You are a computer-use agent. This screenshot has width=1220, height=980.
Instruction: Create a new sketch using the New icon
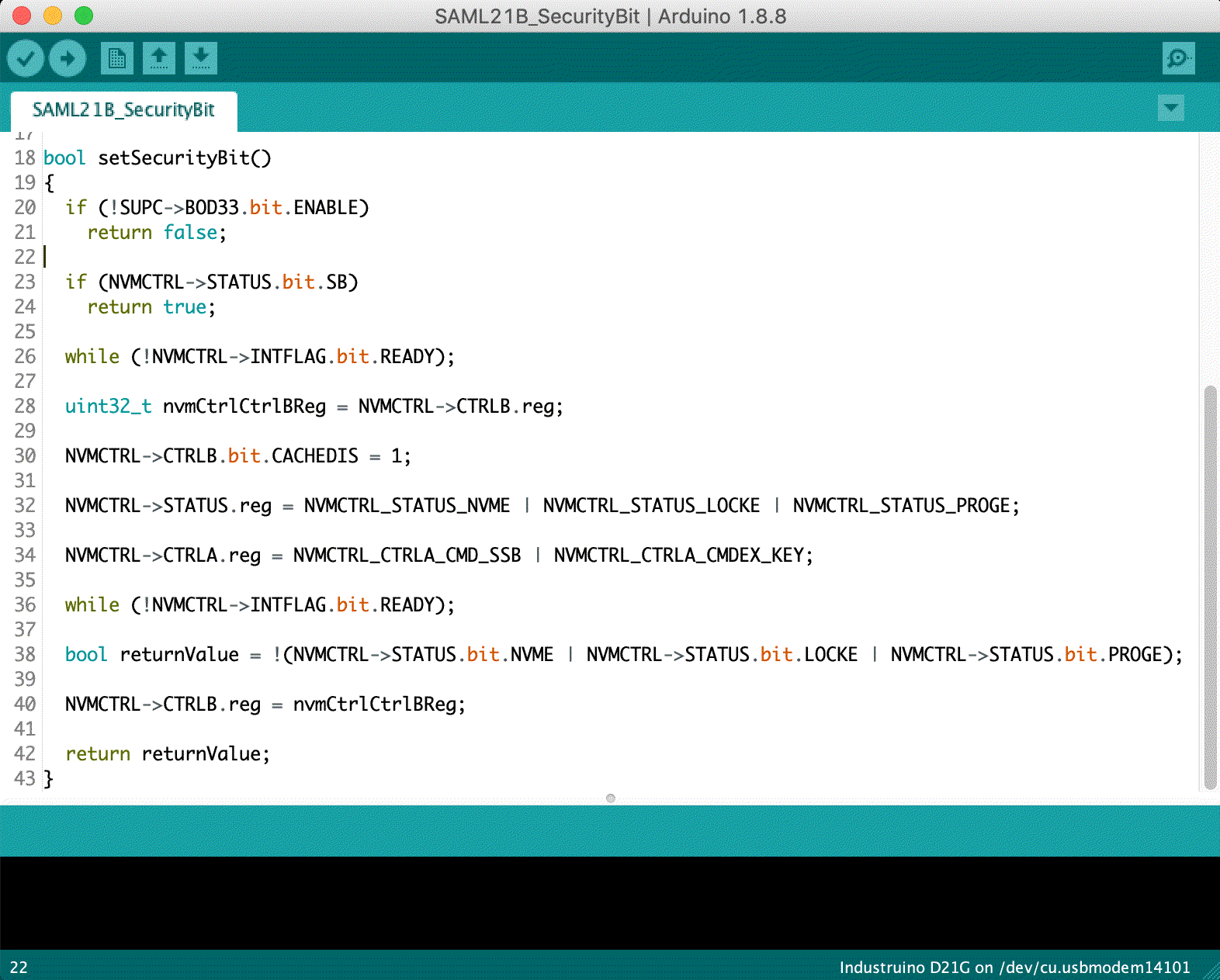tap(117, 58)
